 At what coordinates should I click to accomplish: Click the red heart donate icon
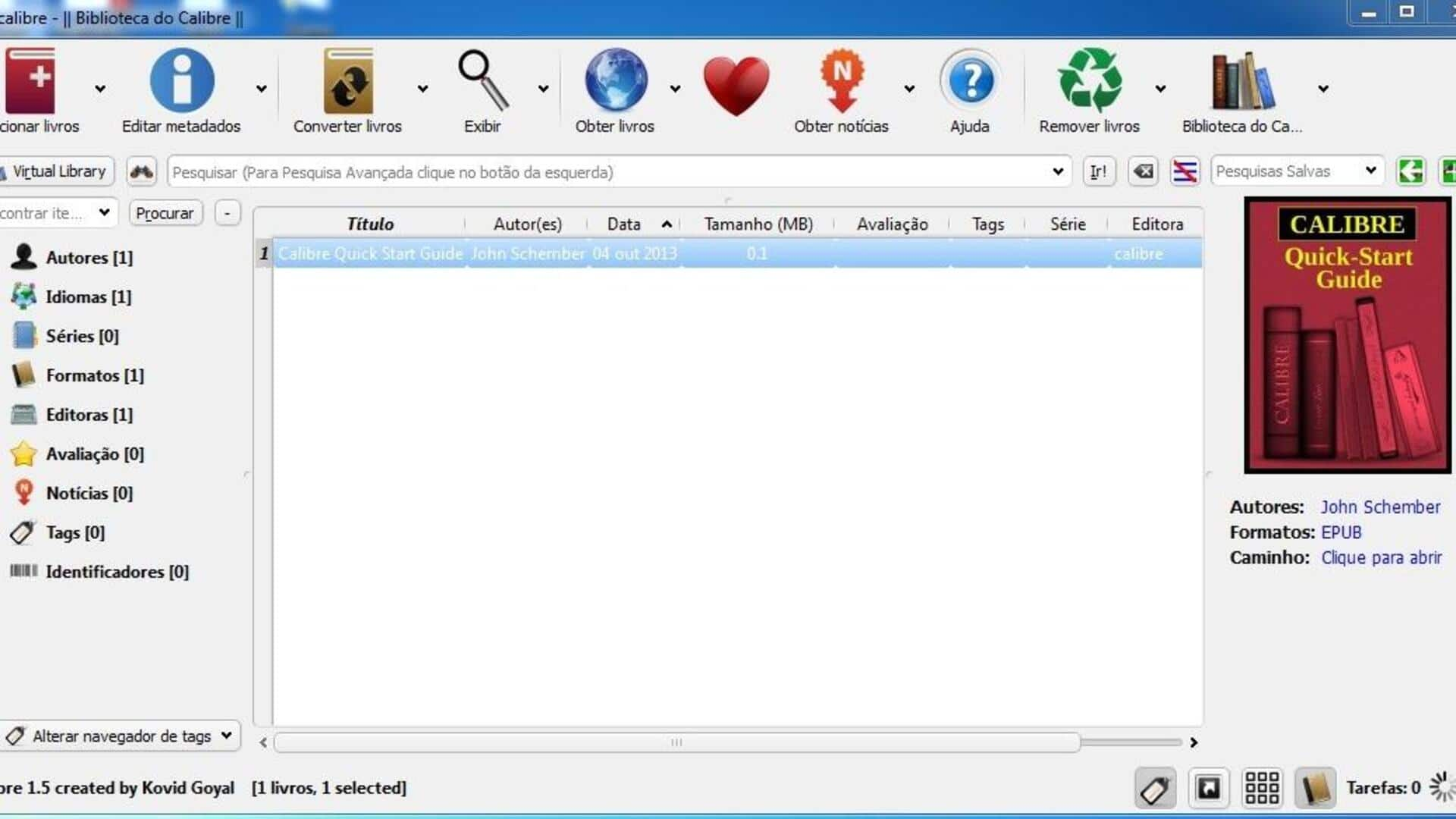[736, 86]
